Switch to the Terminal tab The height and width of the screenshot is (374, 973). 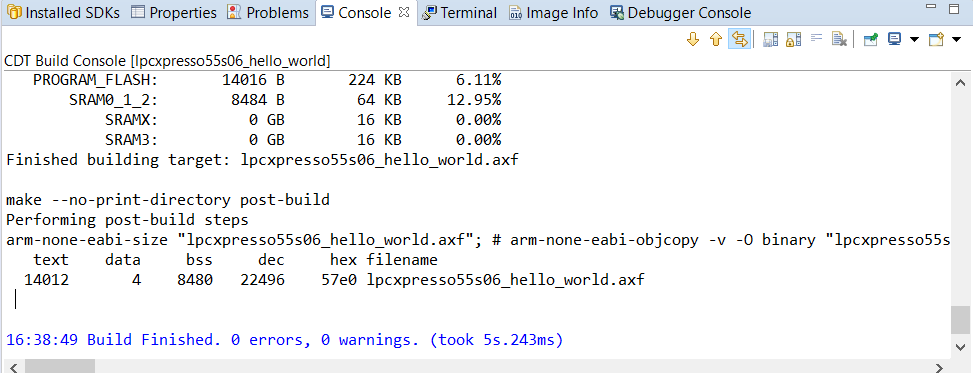pos(460,12)
